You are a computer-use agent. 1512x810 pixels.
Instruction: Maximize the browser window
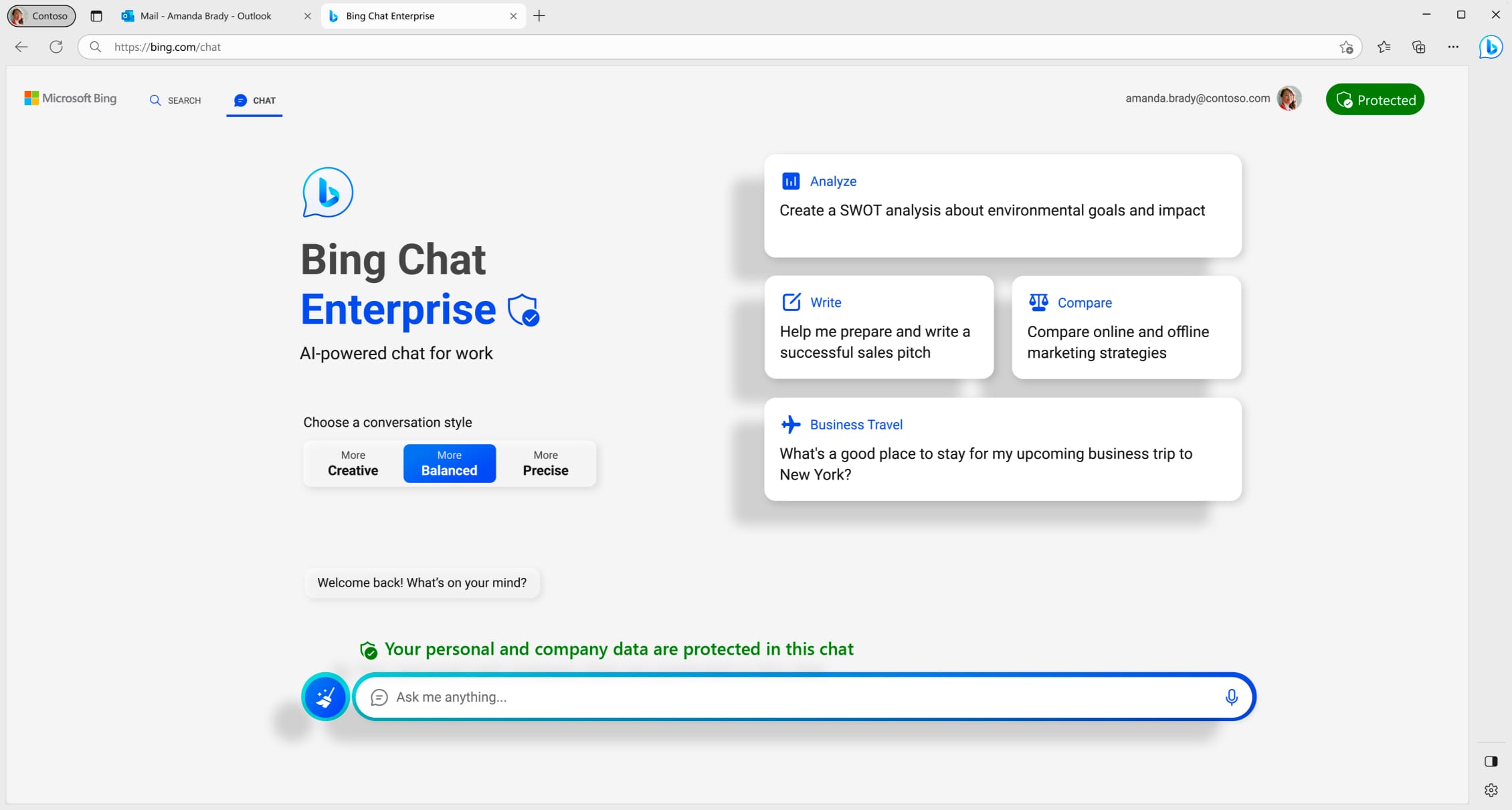pyautogui.click(x=1461, y=15)
